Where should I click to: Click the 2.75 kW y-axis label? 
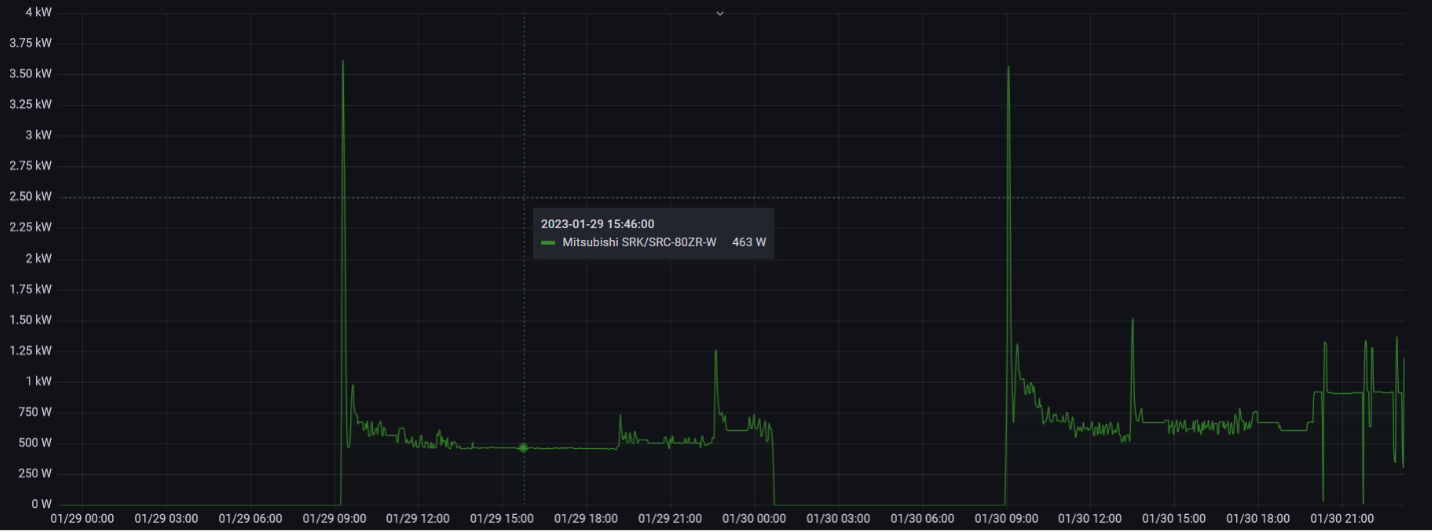[30, 166]
